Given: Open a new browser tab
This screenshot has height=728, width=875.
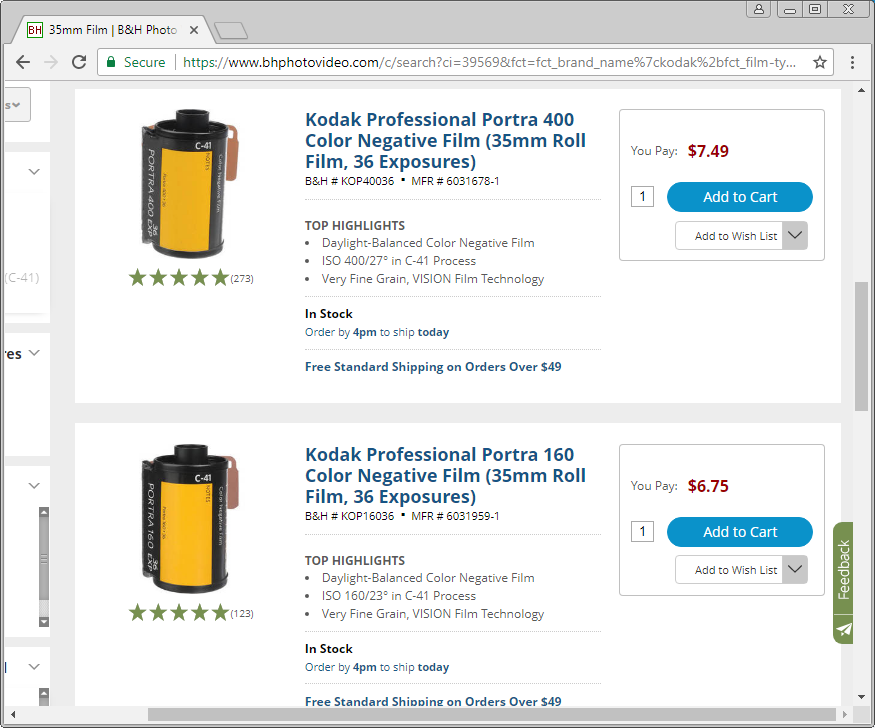Looking at the screenshot, I should (x=230, y=31).
